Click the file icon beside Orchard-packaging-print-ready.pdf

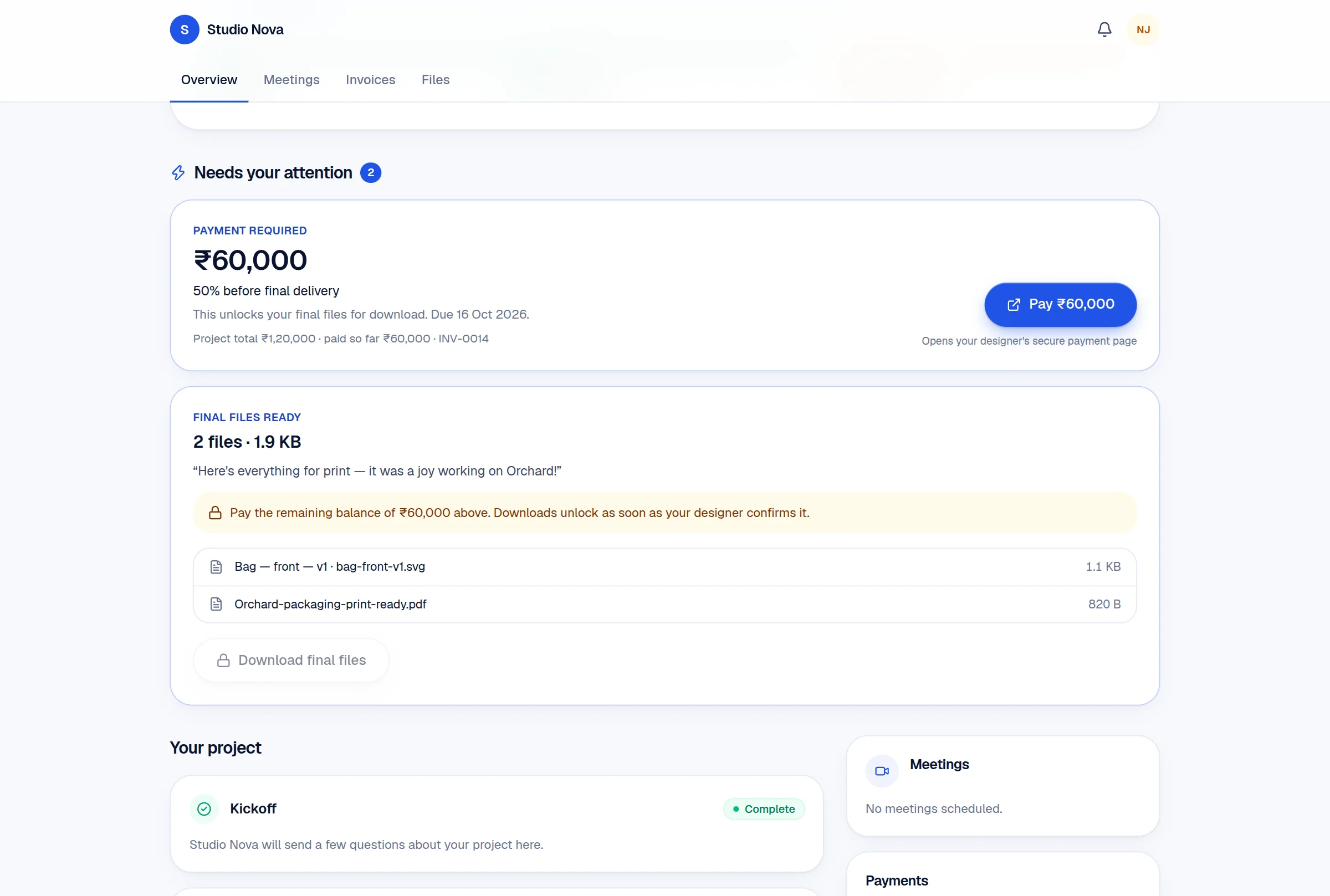click(216, 604)
